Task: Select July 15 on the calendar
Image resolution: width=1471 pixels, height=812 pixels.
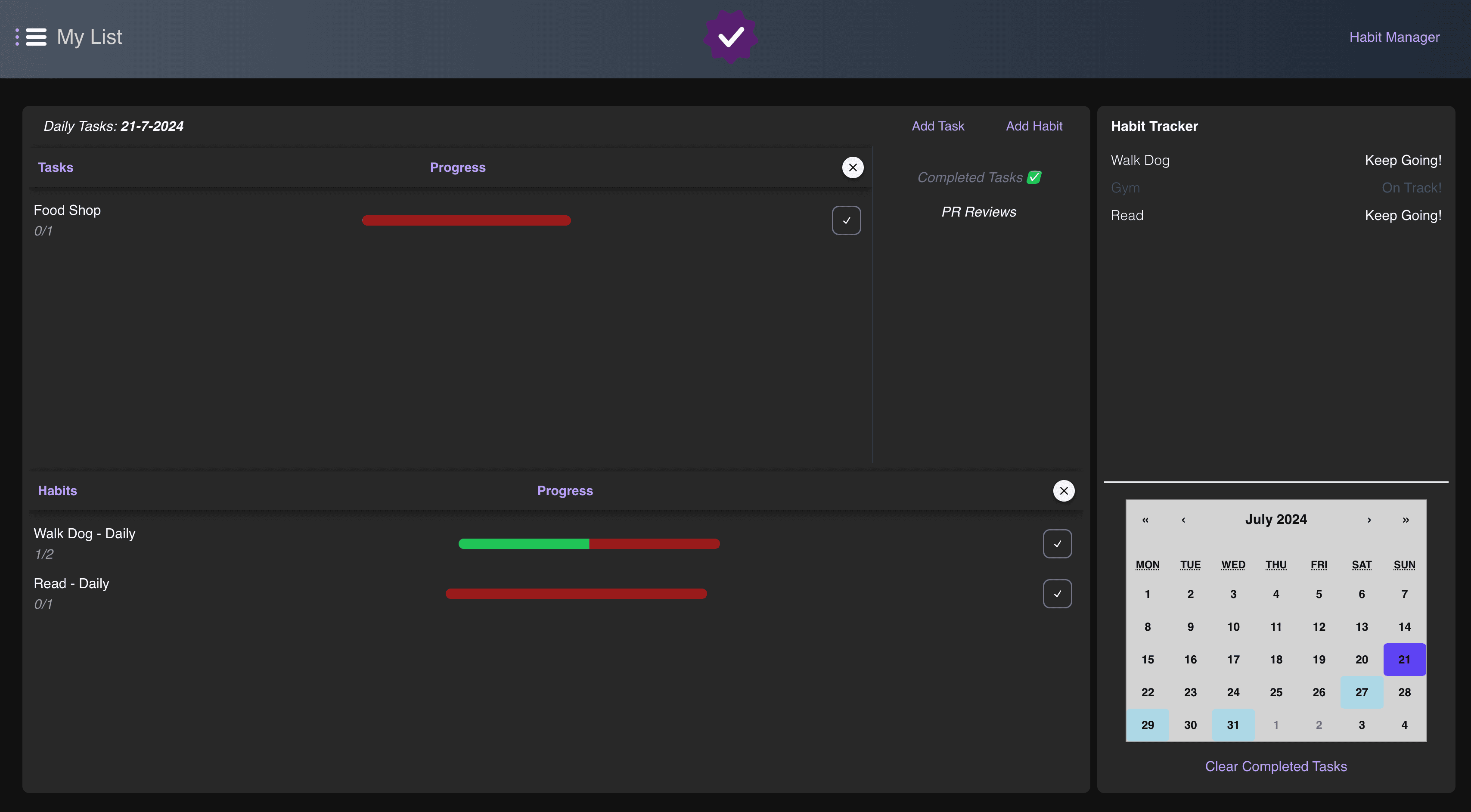Action: point(1147,660)
